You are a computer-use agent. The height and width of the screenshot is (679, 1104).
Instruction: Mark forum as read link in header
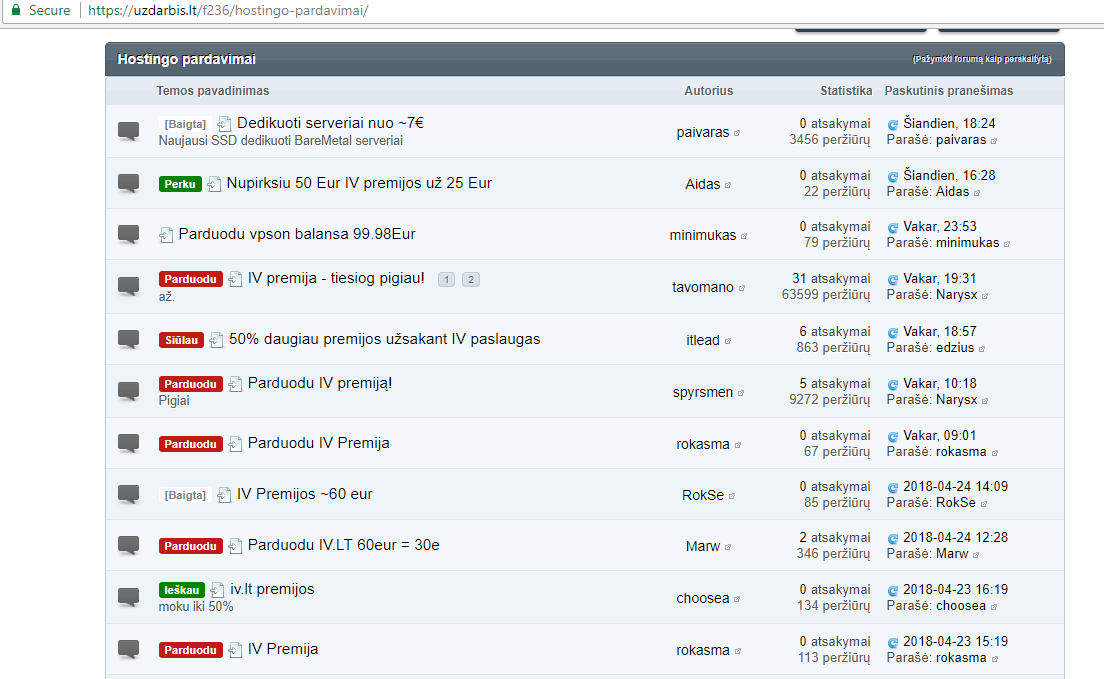coord(981,60)
